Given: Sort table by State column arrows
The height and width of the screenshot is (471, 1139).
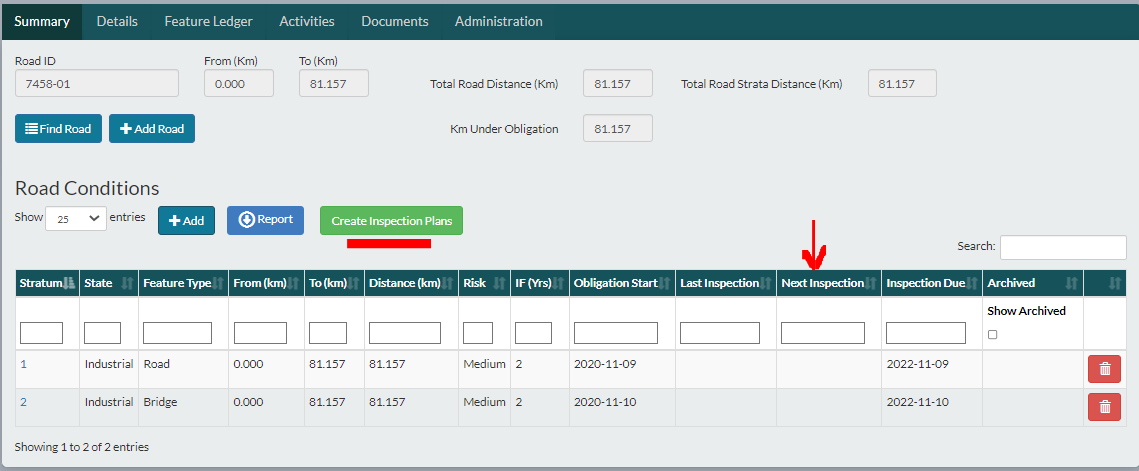Looking at the screenshot, I should point(127,283).
